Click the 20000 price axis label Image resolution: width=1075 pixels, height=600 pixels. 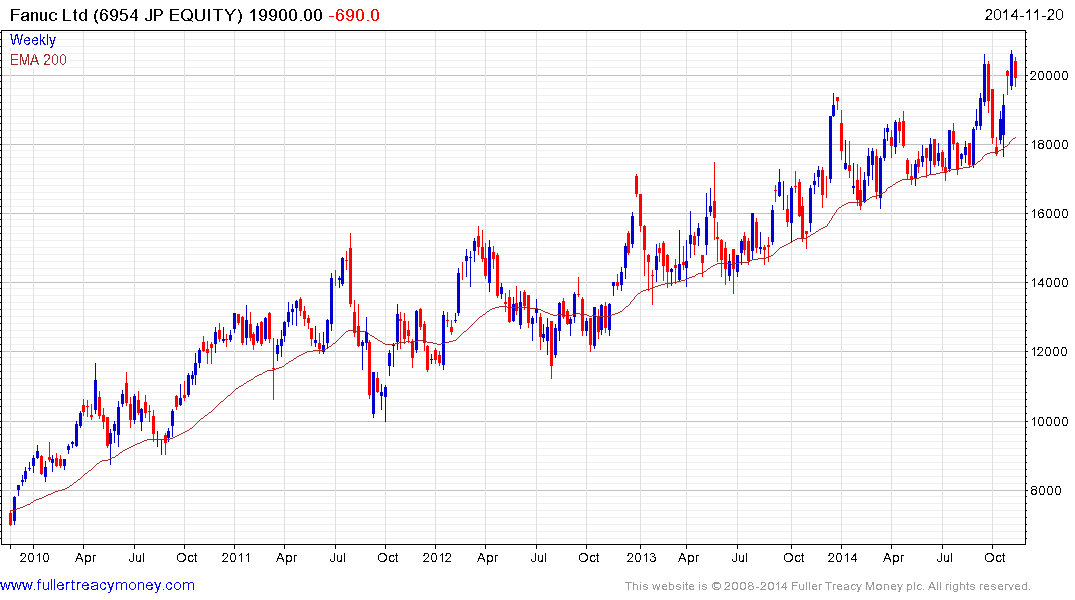(x=1049, y=75)
